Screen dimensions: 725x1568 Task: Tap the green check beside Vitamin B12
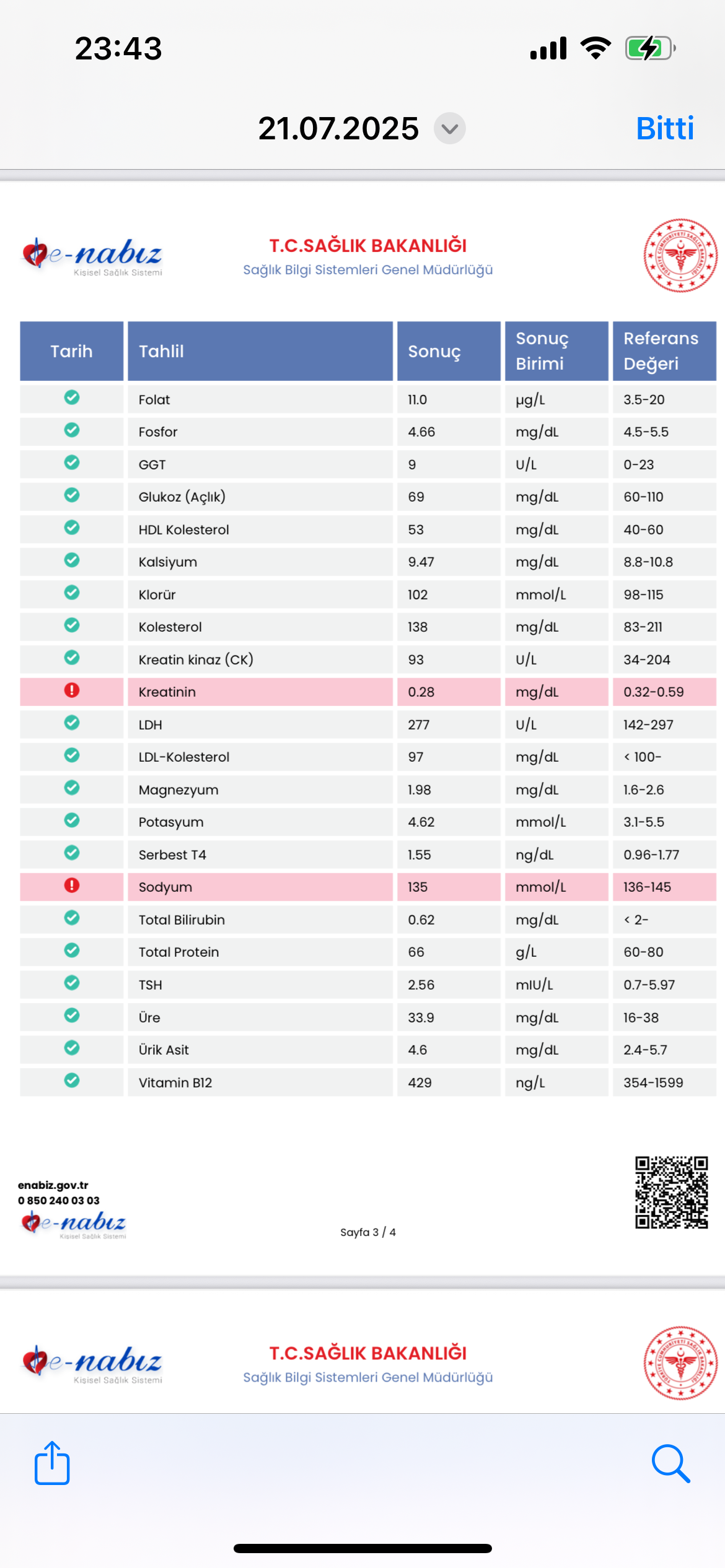tap(72, 1081)
